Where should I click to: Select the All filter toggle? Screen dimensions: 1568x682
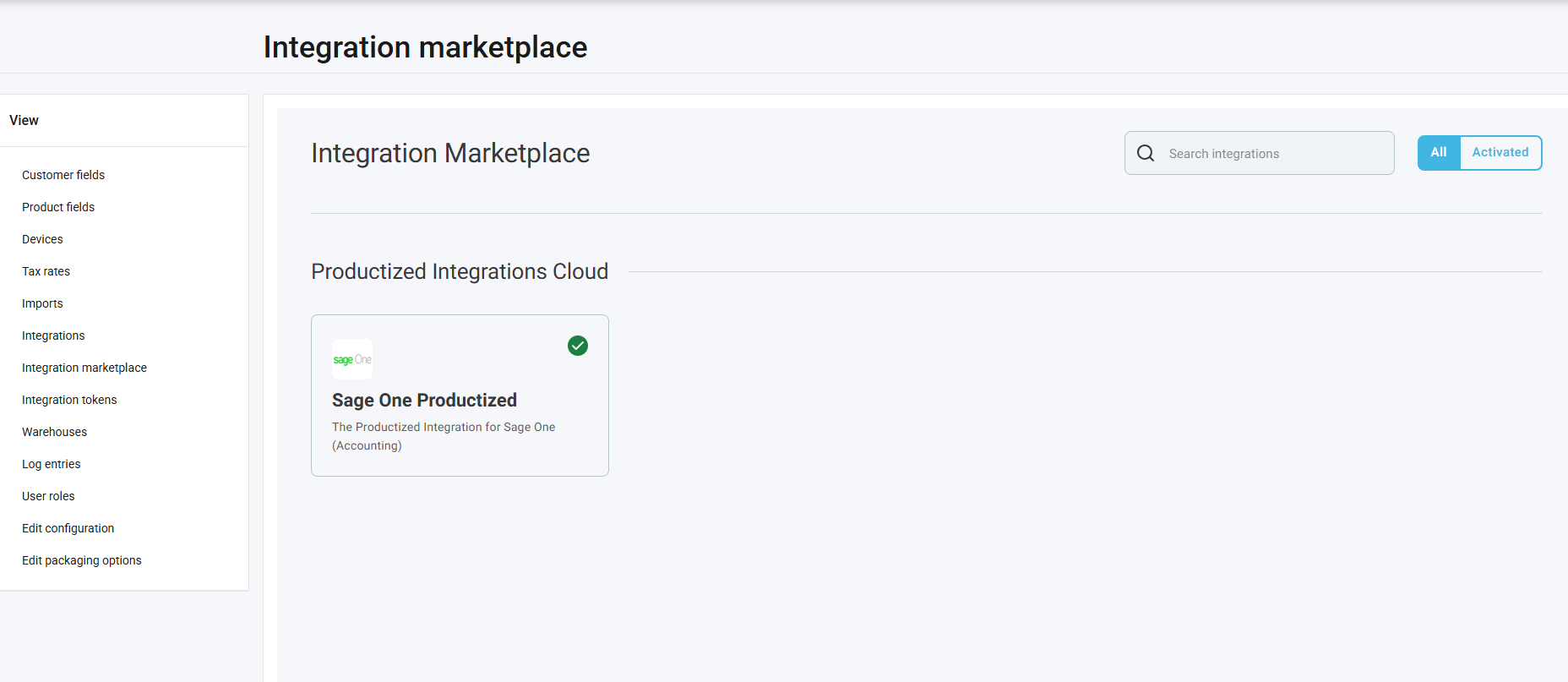pos(1439,153)
